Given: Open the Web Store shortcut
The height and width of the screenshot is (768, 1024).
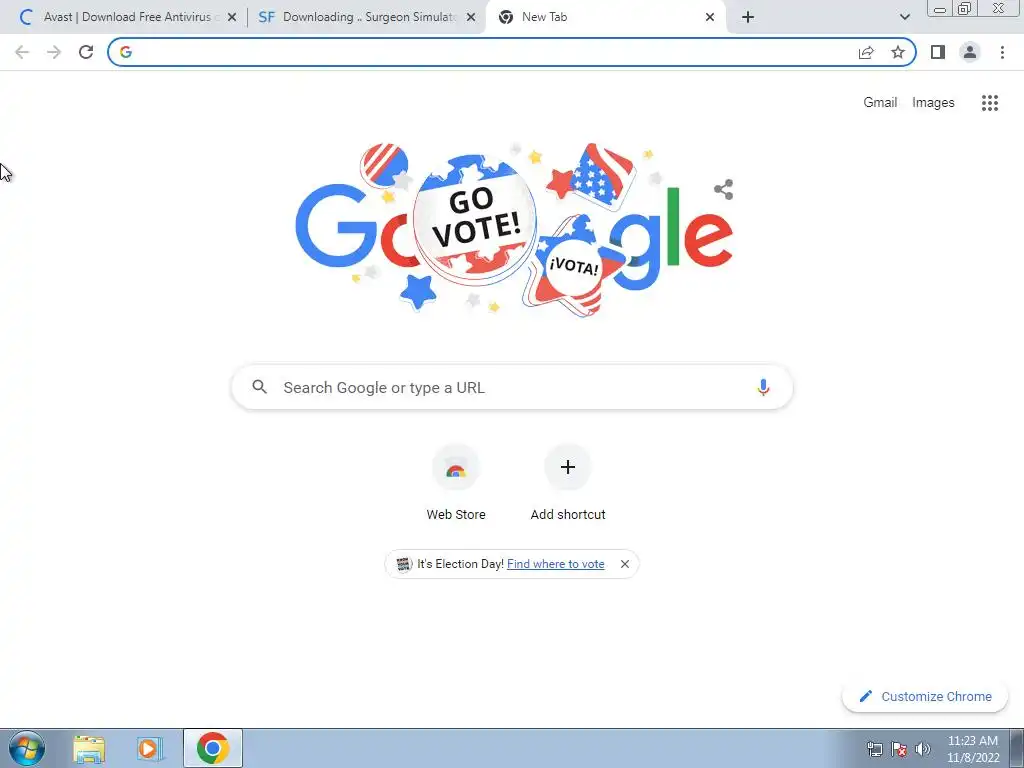Looking at the screenshot, I should tap(456, 483).
